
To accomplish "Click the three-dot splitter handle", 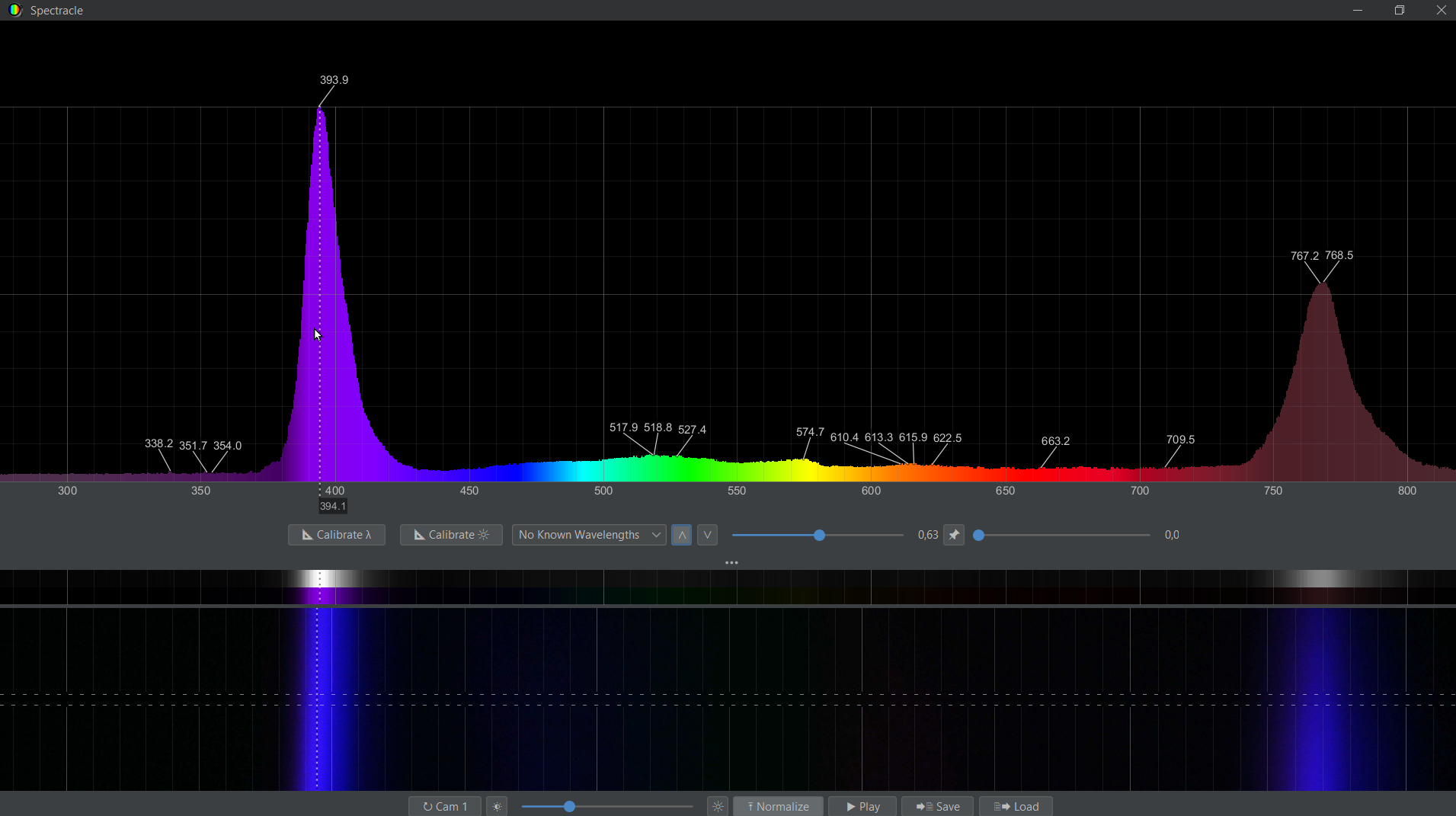I will (731, 563).
